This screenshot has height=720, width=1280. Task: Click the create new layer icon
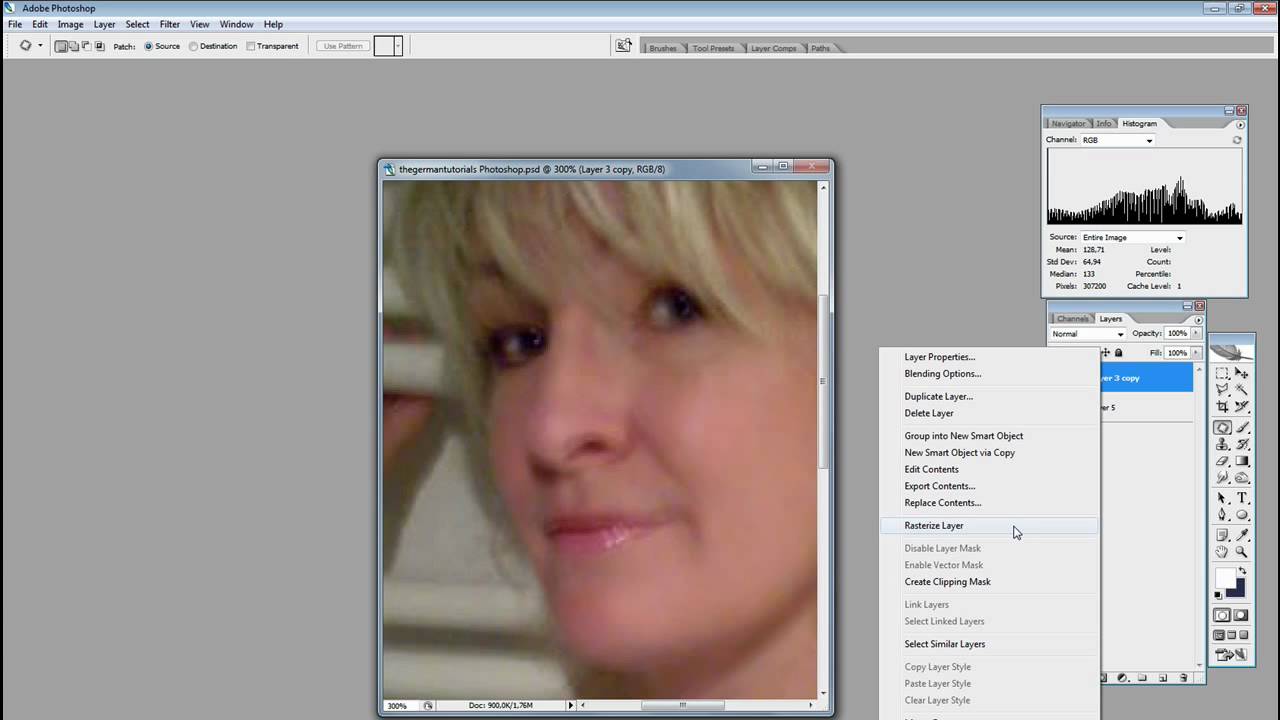(1163, 677)
